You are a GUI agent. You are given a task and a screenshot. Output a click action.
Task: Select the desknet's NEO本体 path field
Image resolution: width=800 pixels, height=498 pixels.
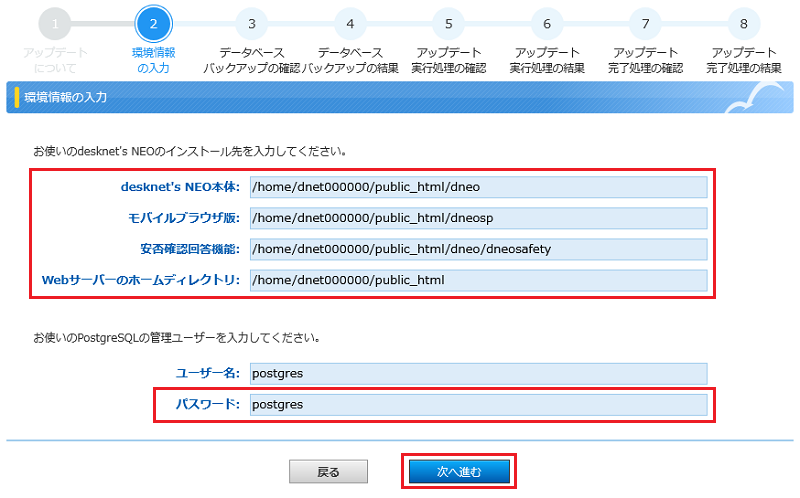coord(478,187)
